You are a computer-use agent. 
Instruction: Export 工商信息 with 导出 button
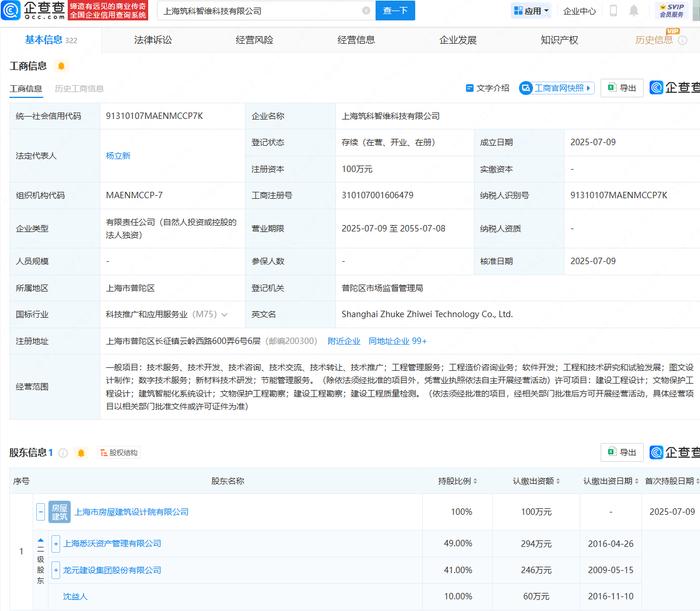tap(622, 88)
